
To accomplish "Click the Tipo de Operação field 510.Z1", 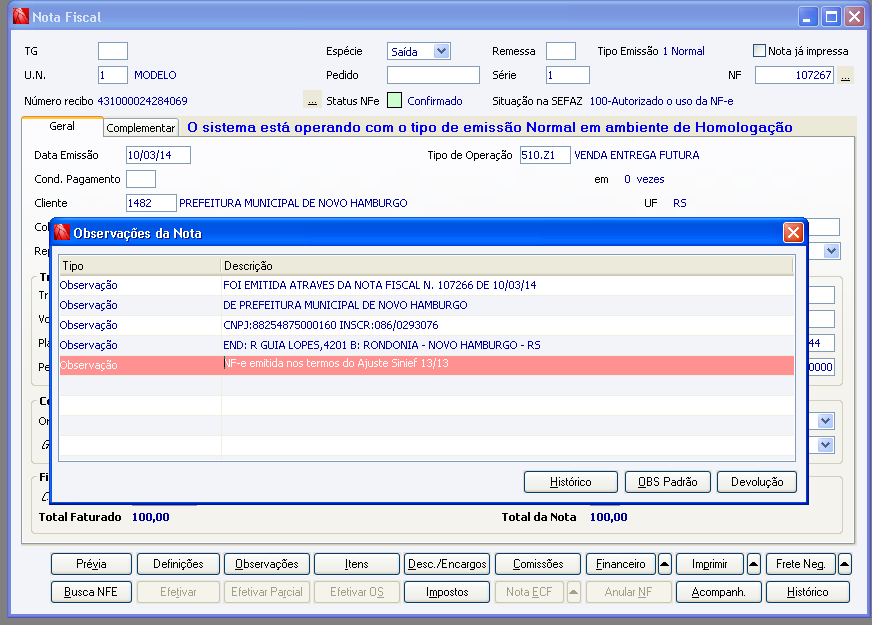I will click(545, 155).
